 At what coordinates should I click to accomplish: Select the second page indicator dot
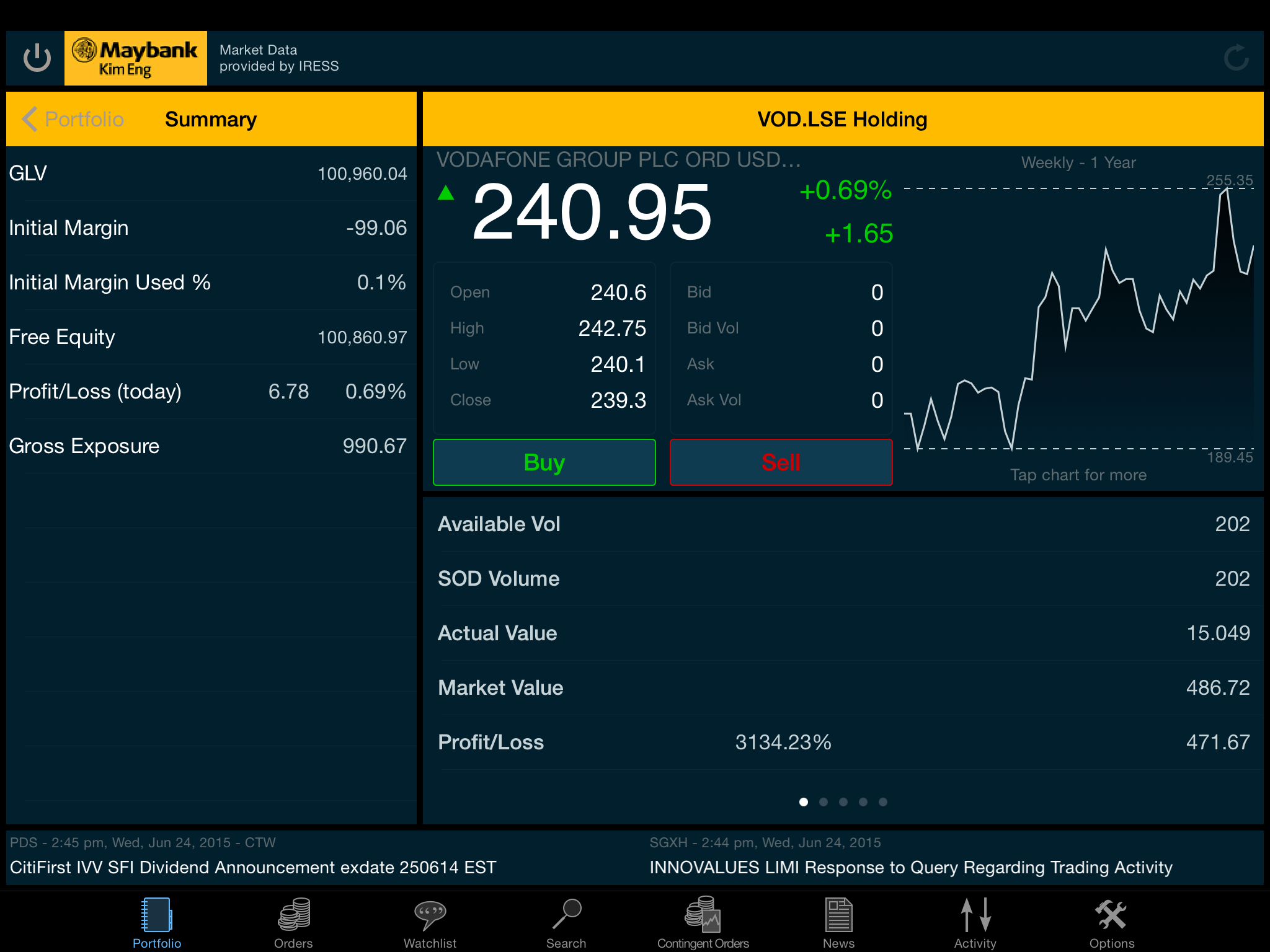pos(824,802)
